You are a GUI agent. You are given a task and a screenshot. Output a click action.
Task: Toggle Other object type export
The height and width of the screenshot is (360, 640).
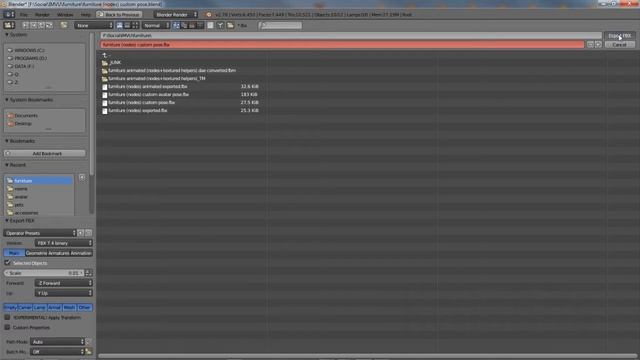point(84,307)
